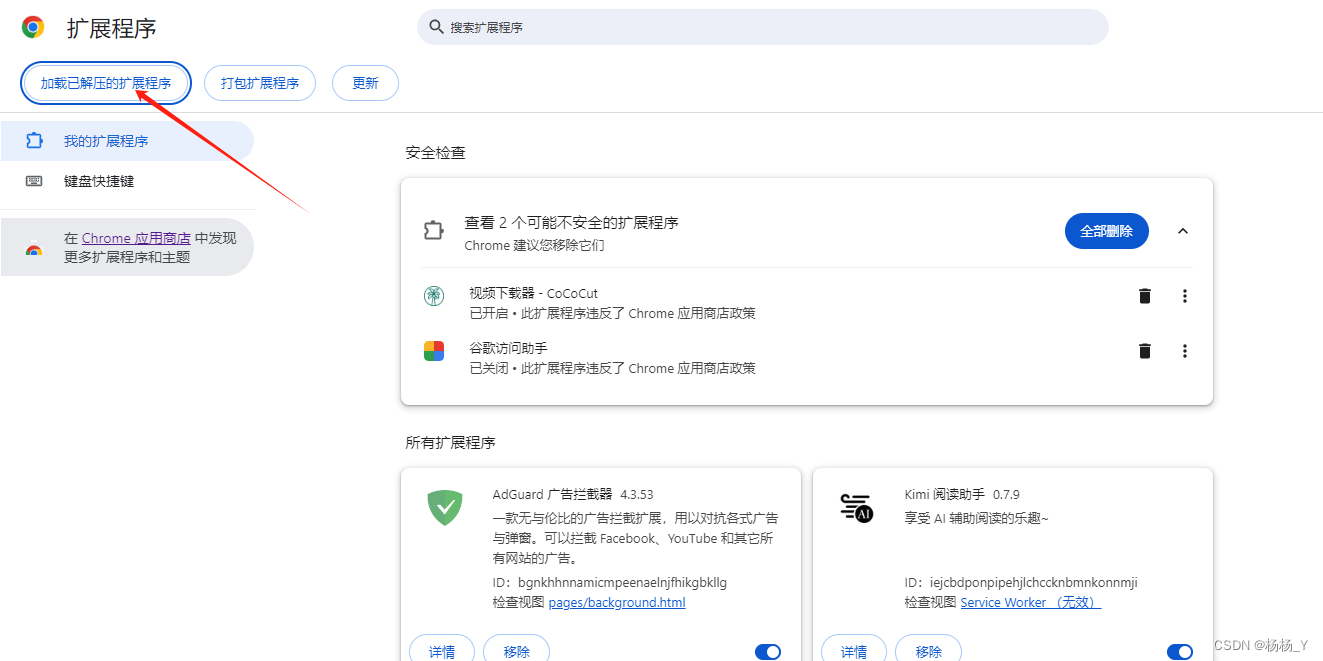Screen dimensions: 1323x661
Task: Open the three-dot menu for CoCoCut
Action: point(1185,296)
